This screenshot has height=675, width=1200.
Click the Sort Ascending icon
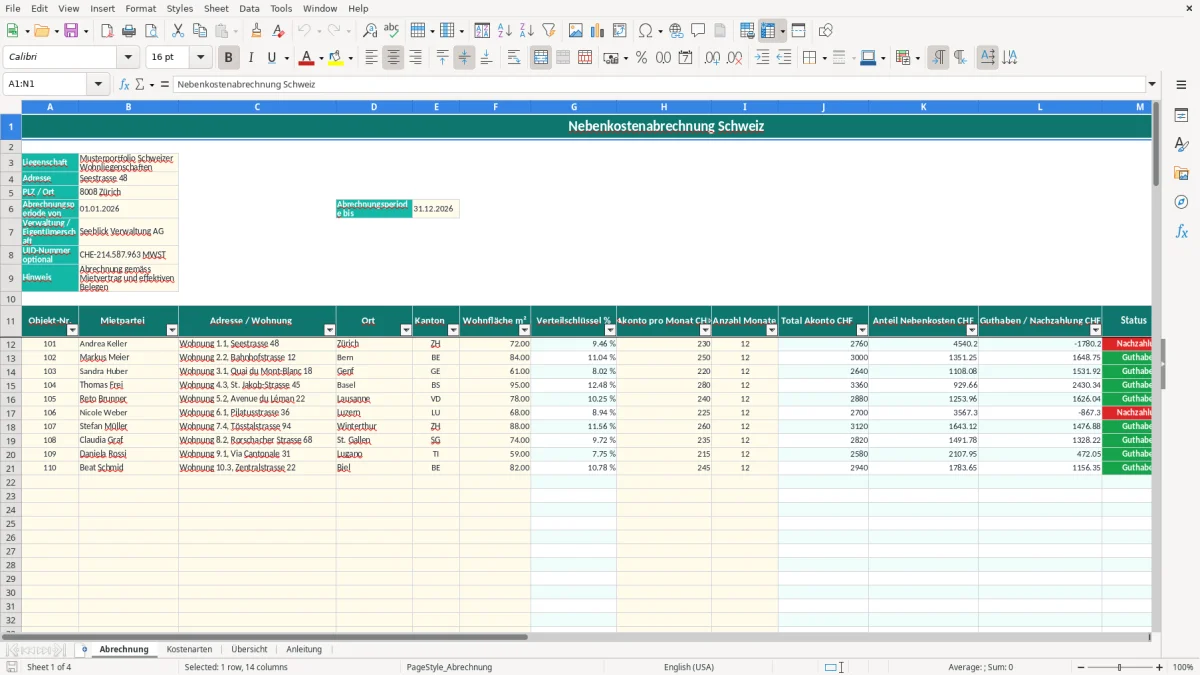(x=505, y=31)
